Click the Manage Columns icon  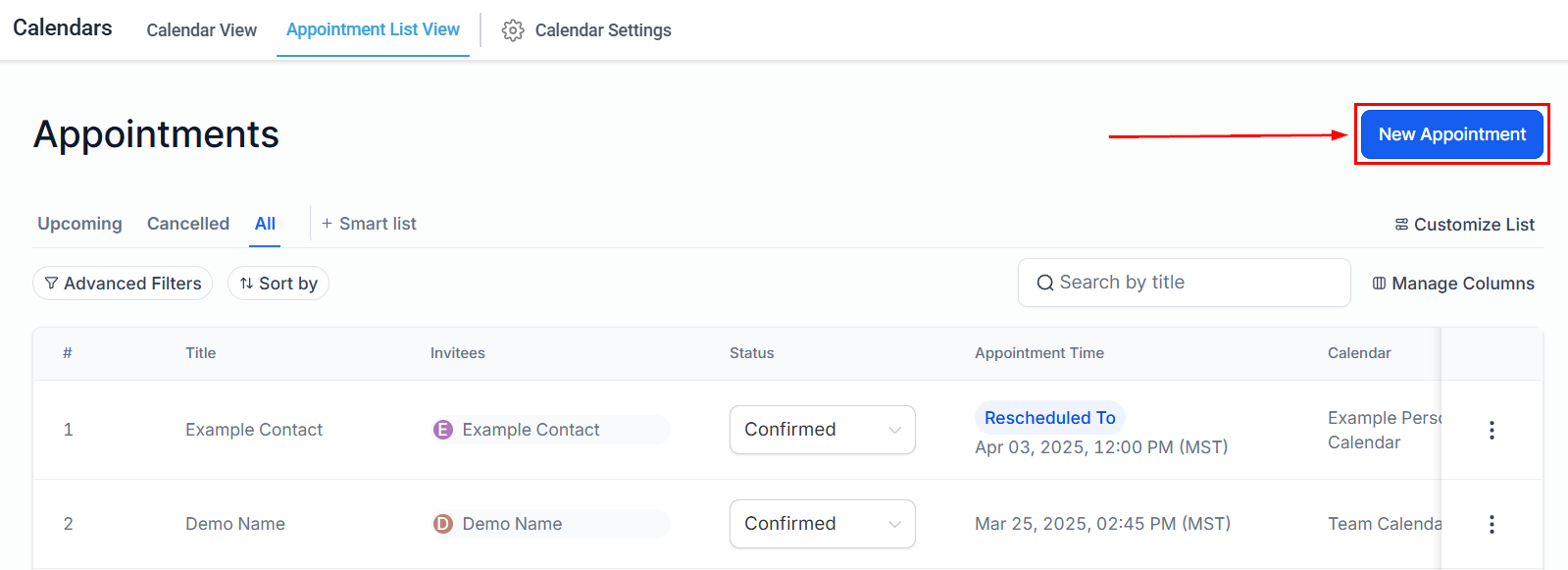click(x=1379, y=284)
